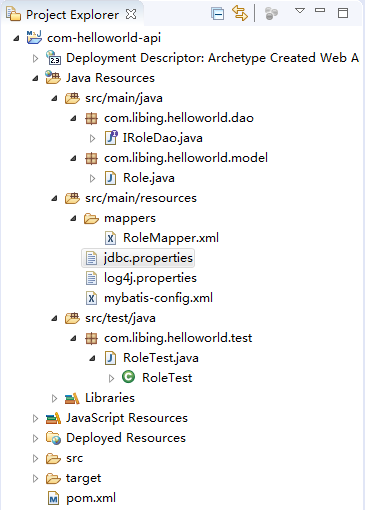Click the com.libing.helloworld.dao package icon

[91, 118]
